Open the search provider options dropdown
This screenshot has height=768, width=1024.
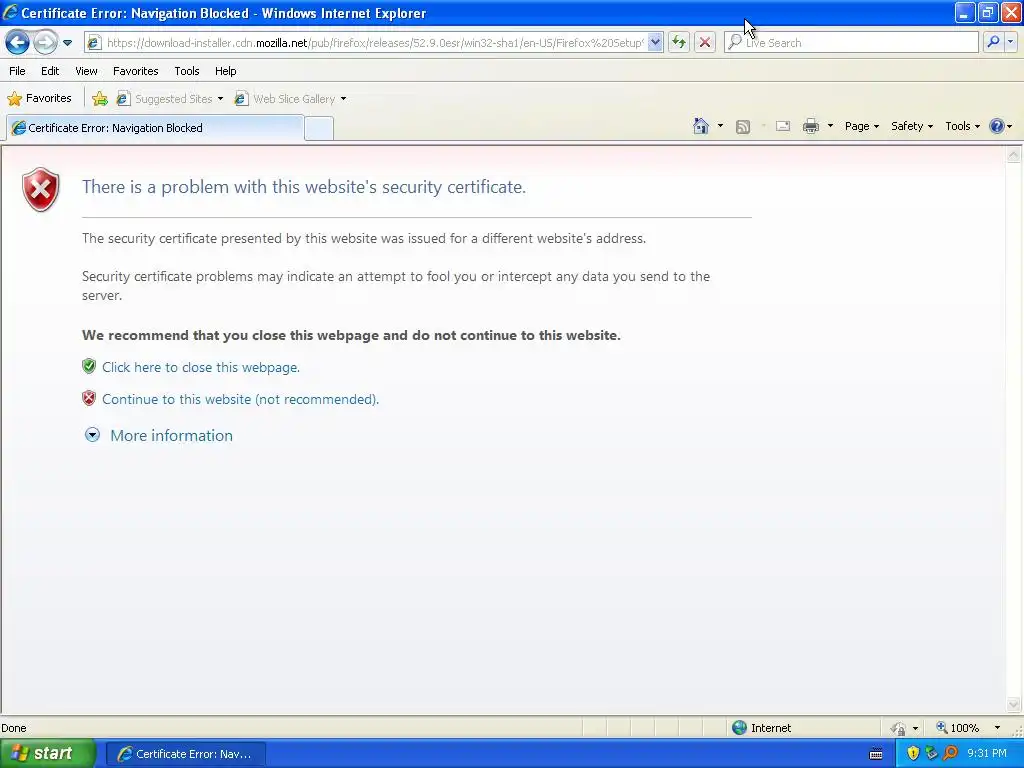(1010, 42)
